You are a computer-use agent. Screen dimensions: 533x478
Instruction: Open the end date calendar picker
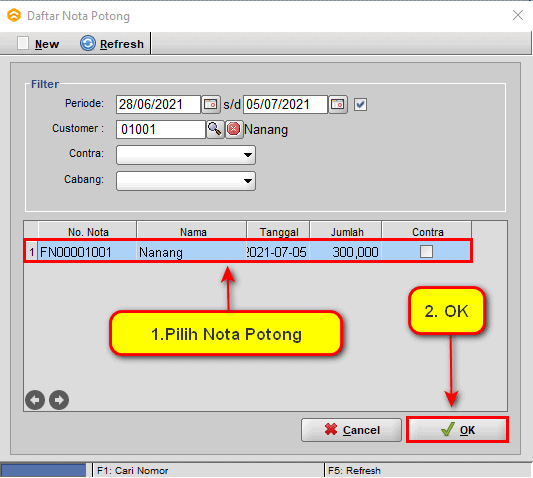338,104
